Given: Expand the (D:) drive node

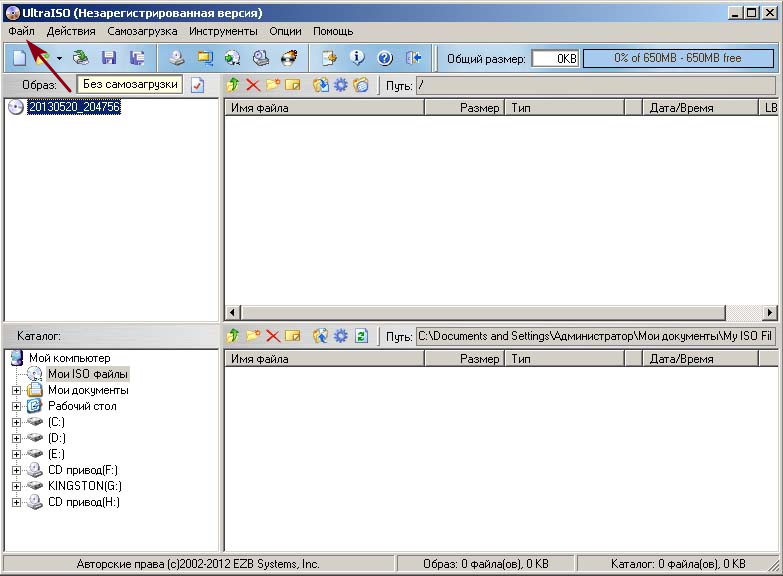Looking at the screenshot, I should pos(16,438).
